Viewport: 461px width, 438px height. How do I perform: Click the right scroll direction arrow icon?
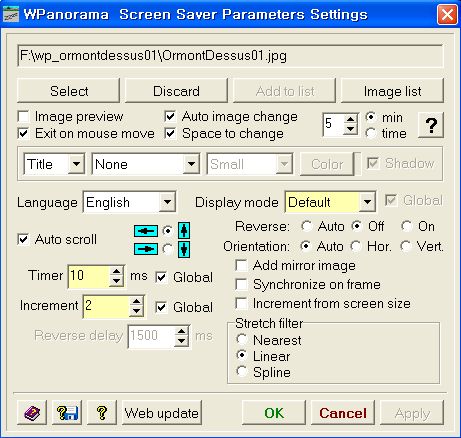[146, 249]
